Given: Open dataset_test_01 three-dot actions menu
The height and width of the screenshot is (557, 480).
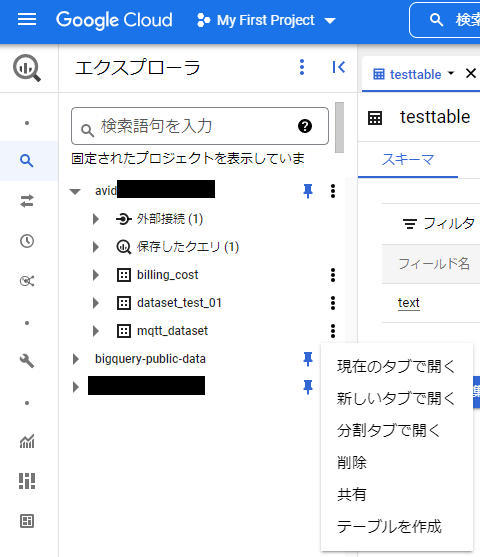Looking at the screenshot, I should [x=333, y=303].
